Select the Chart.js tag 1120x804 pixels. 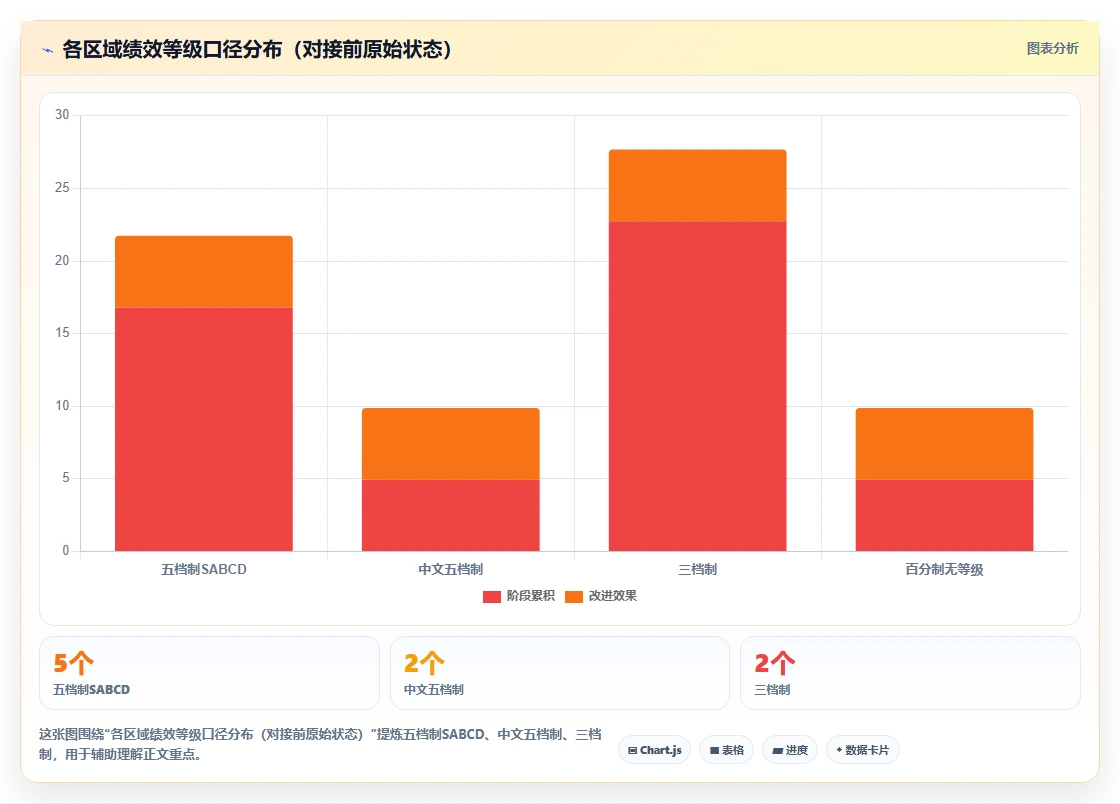[x=654, y=750]
